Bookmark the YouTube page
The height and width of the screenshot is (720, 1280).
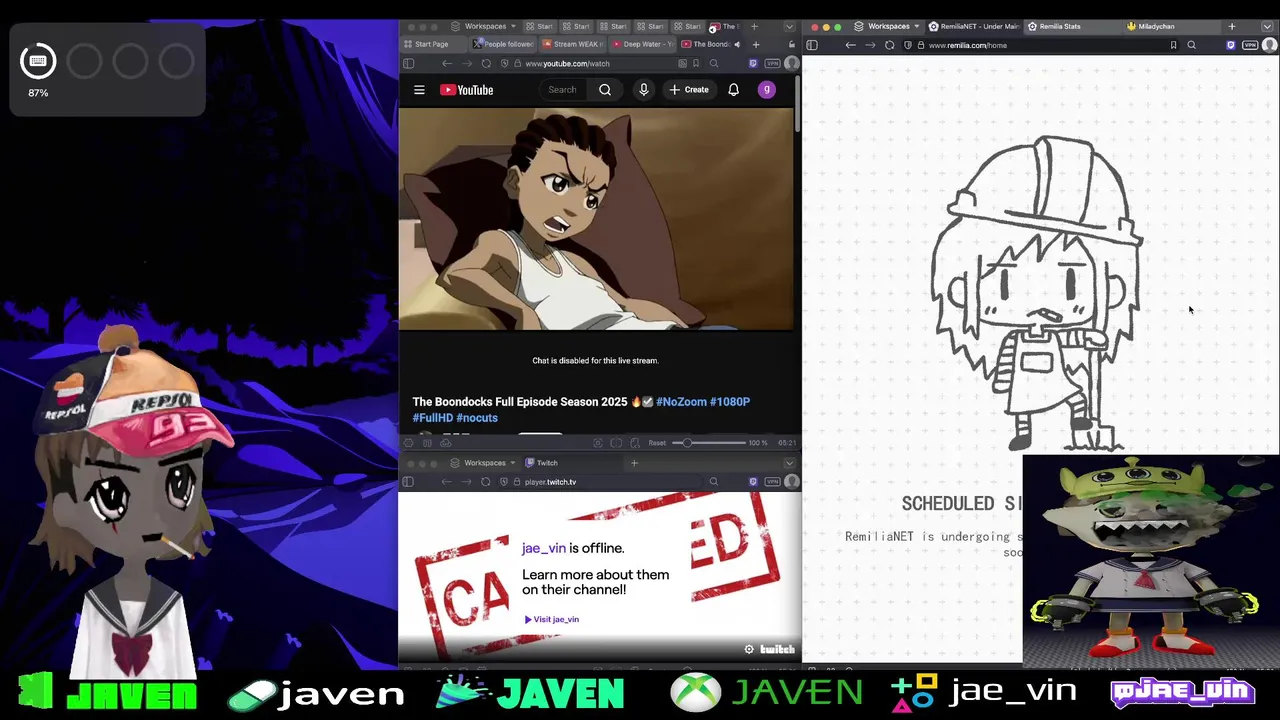click(x=696, y=64)
